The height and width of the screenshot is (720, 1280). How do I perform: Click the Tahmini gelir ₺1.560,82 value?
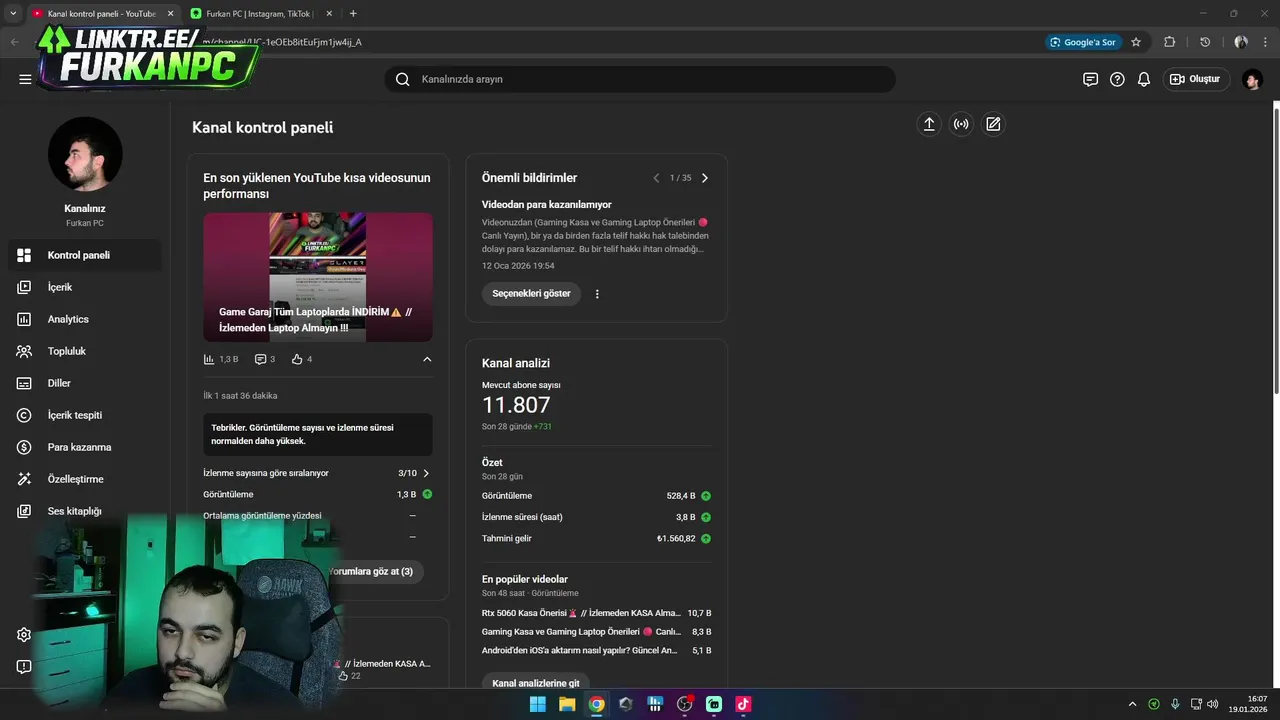[676, 539]
